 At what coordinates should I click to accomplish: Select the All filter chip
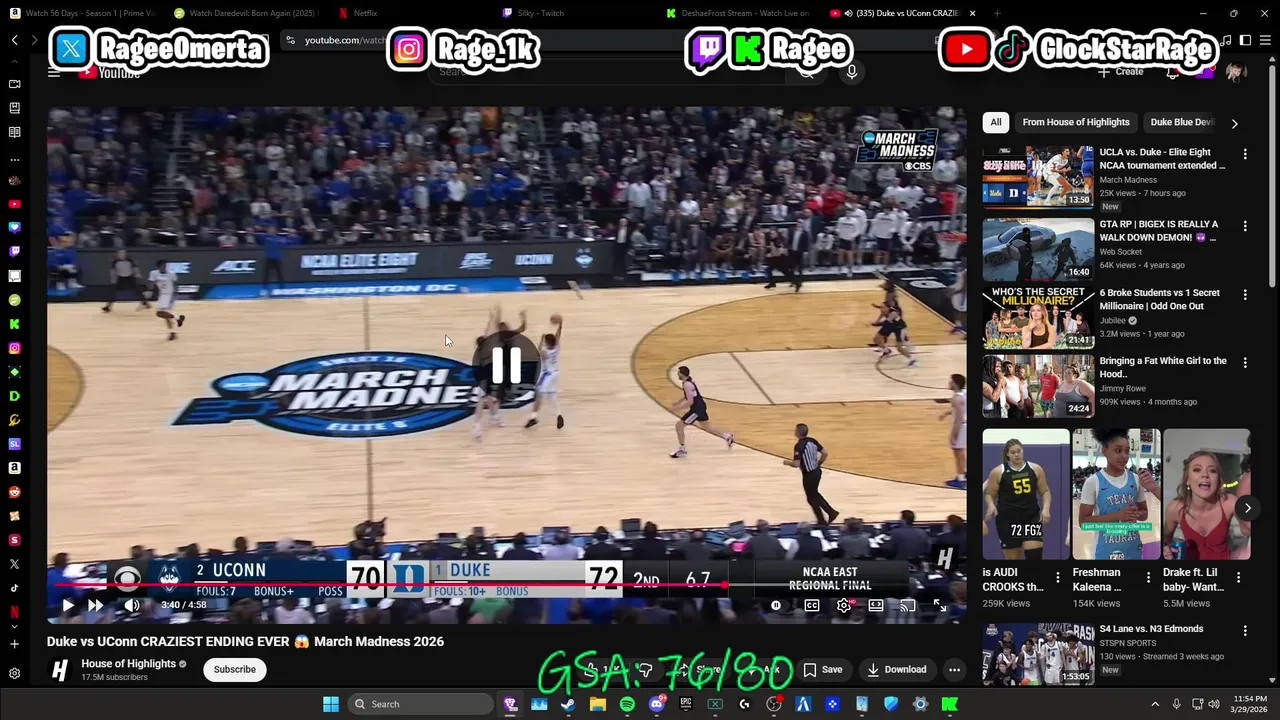tap(996, 122)
